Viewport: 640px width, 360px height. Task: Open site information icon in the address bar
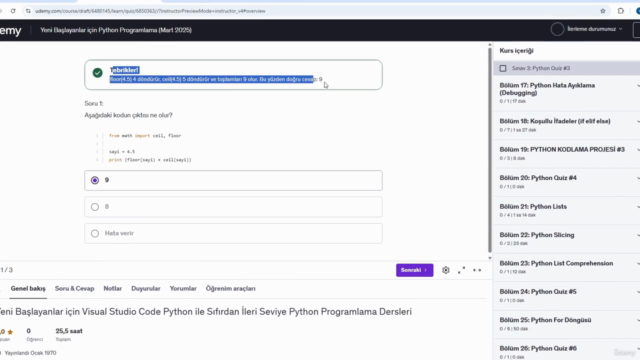(28, 11)
